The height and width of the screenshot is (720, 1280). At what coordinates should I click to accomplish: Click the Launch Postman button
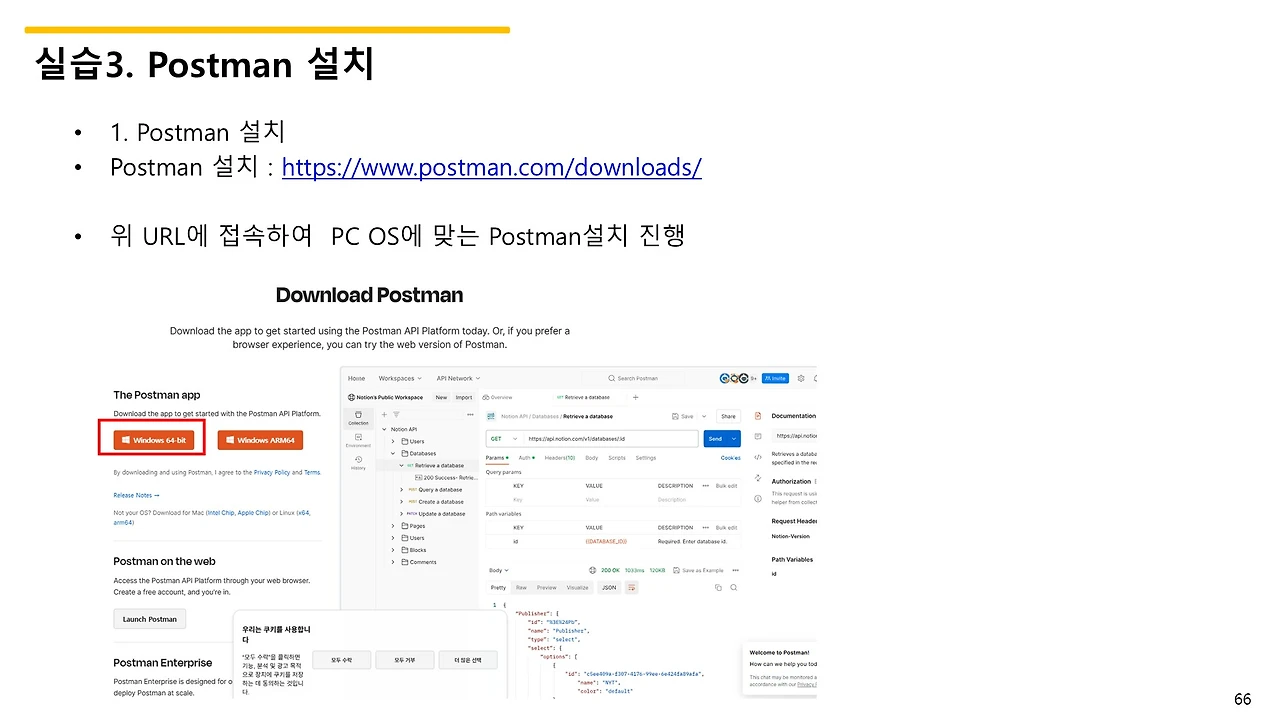[x=149, y=618]
